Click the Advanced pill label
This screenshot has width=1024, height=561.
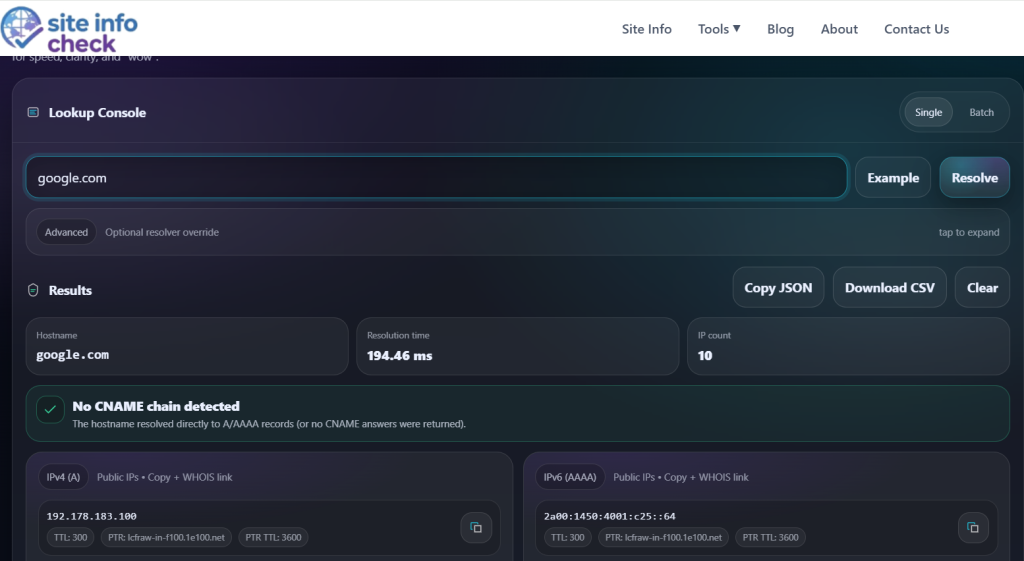tap(67, 232)
